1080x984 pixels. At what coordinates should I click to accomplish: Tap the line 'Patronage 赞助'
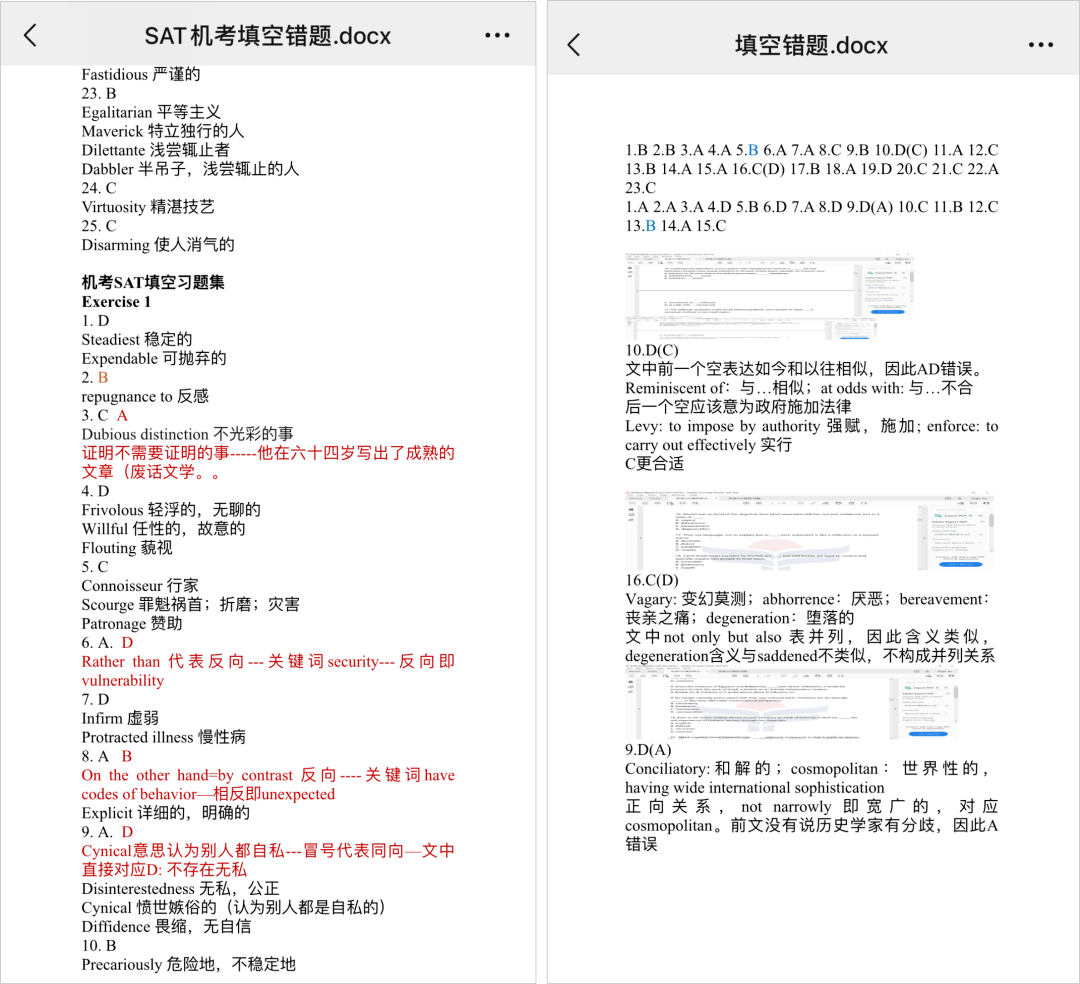point(132,623)
